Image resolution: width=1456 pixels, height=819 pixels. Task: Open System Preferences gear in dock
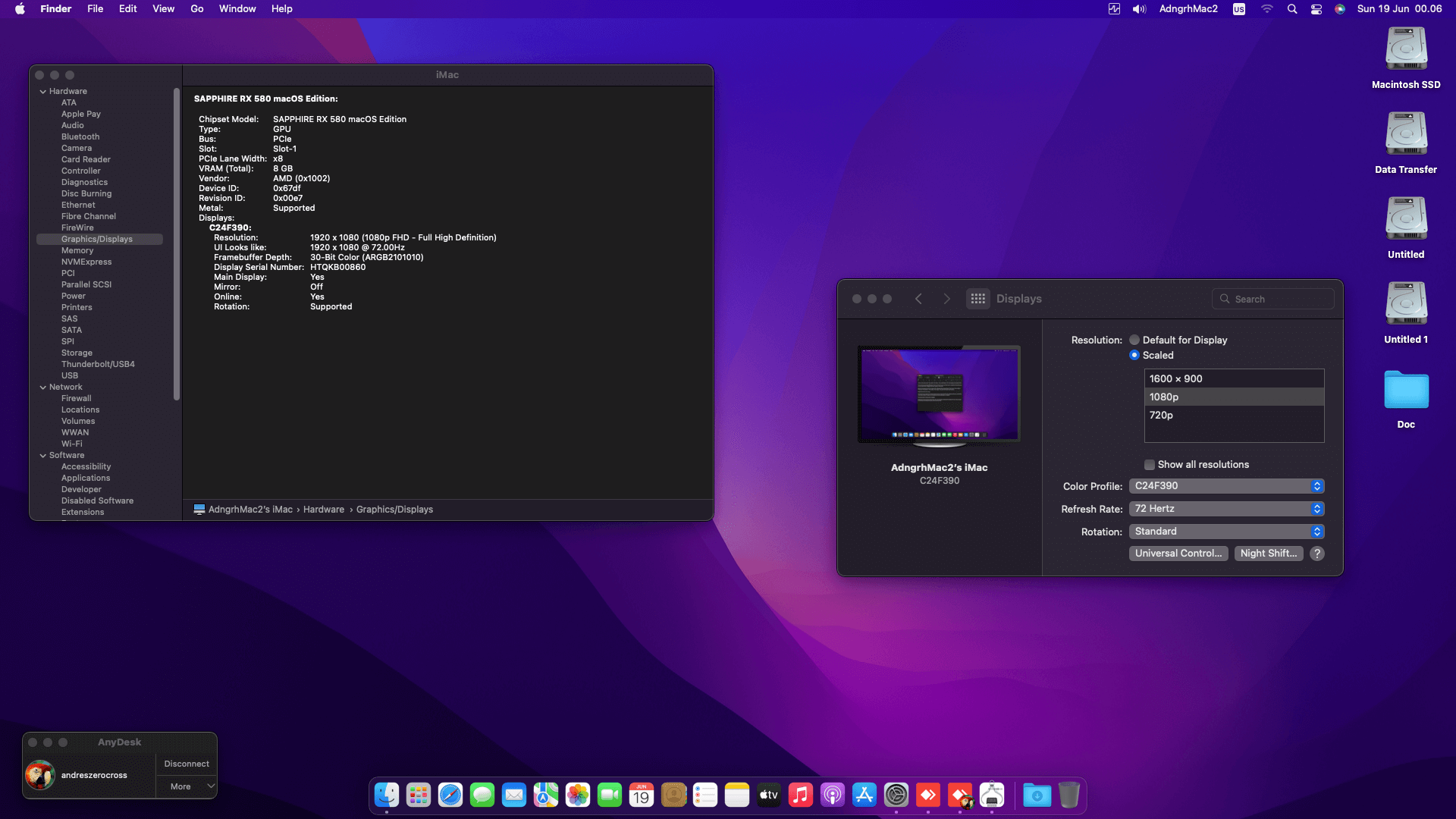pos(896,795)
